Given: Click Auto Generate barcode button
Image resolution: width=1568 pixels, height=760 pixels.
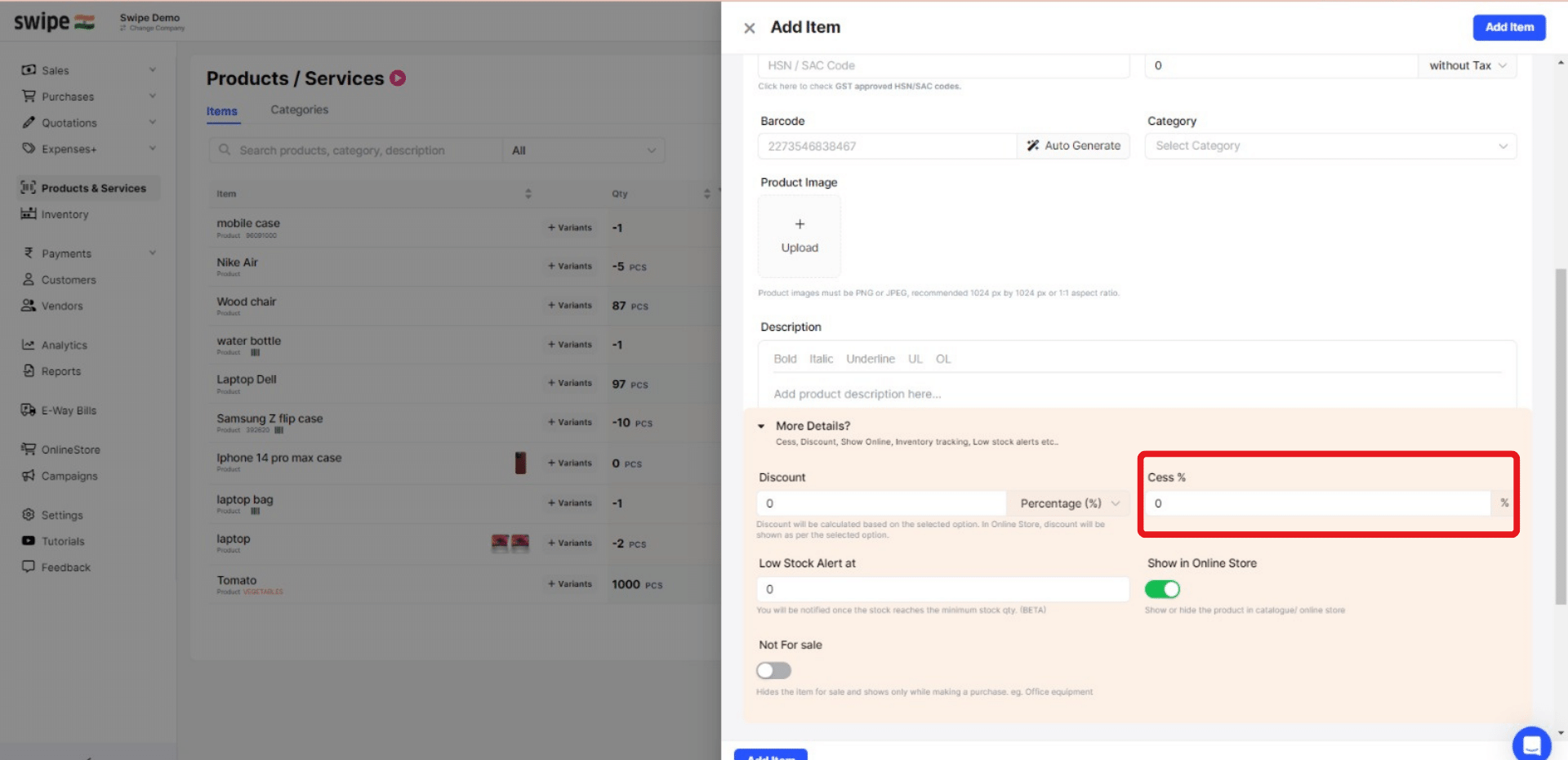Looking at the screenshot, I should click(1073, 145).
